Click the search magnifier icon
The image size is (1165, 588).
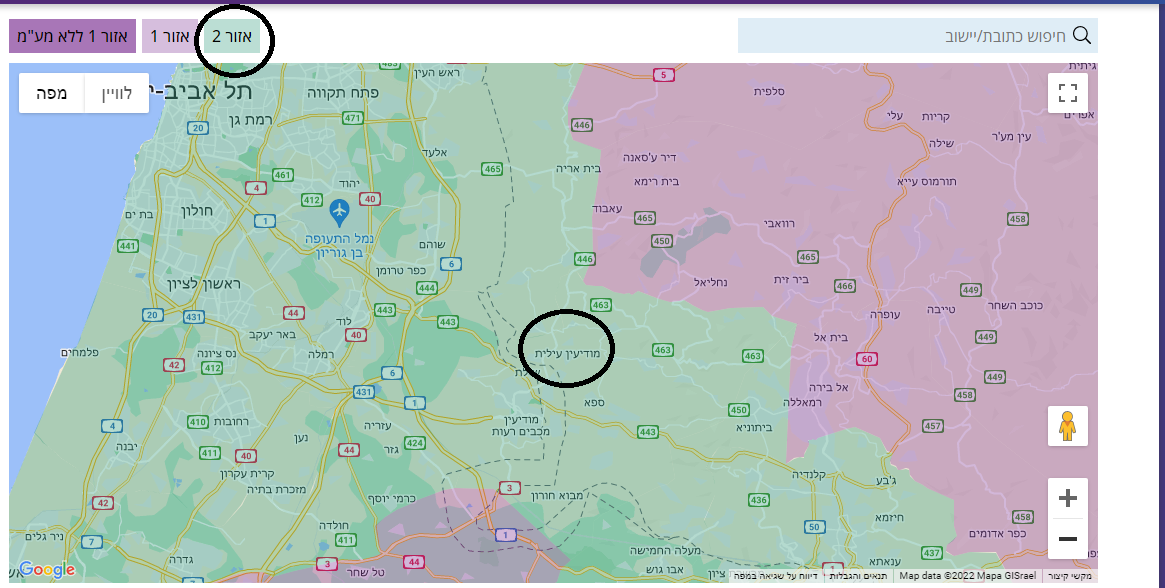[1082, 35]
